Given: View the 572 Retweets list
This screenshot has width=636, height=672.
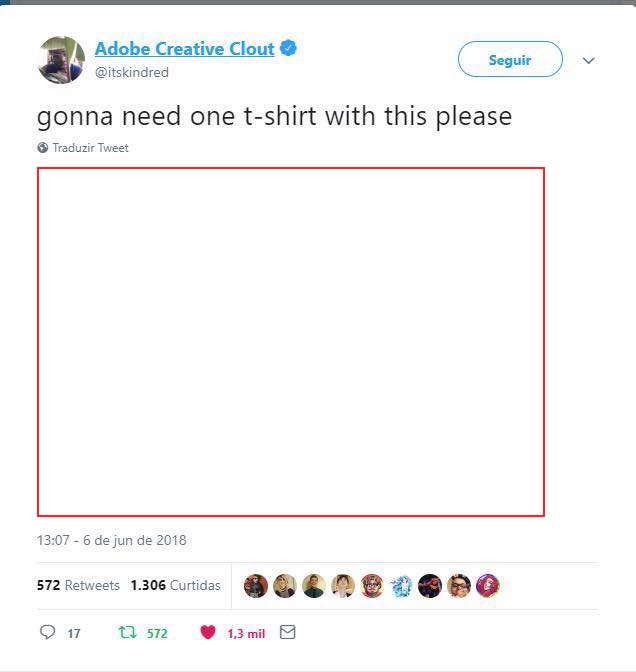Looking at the screenshot, I should click(78, 585).
